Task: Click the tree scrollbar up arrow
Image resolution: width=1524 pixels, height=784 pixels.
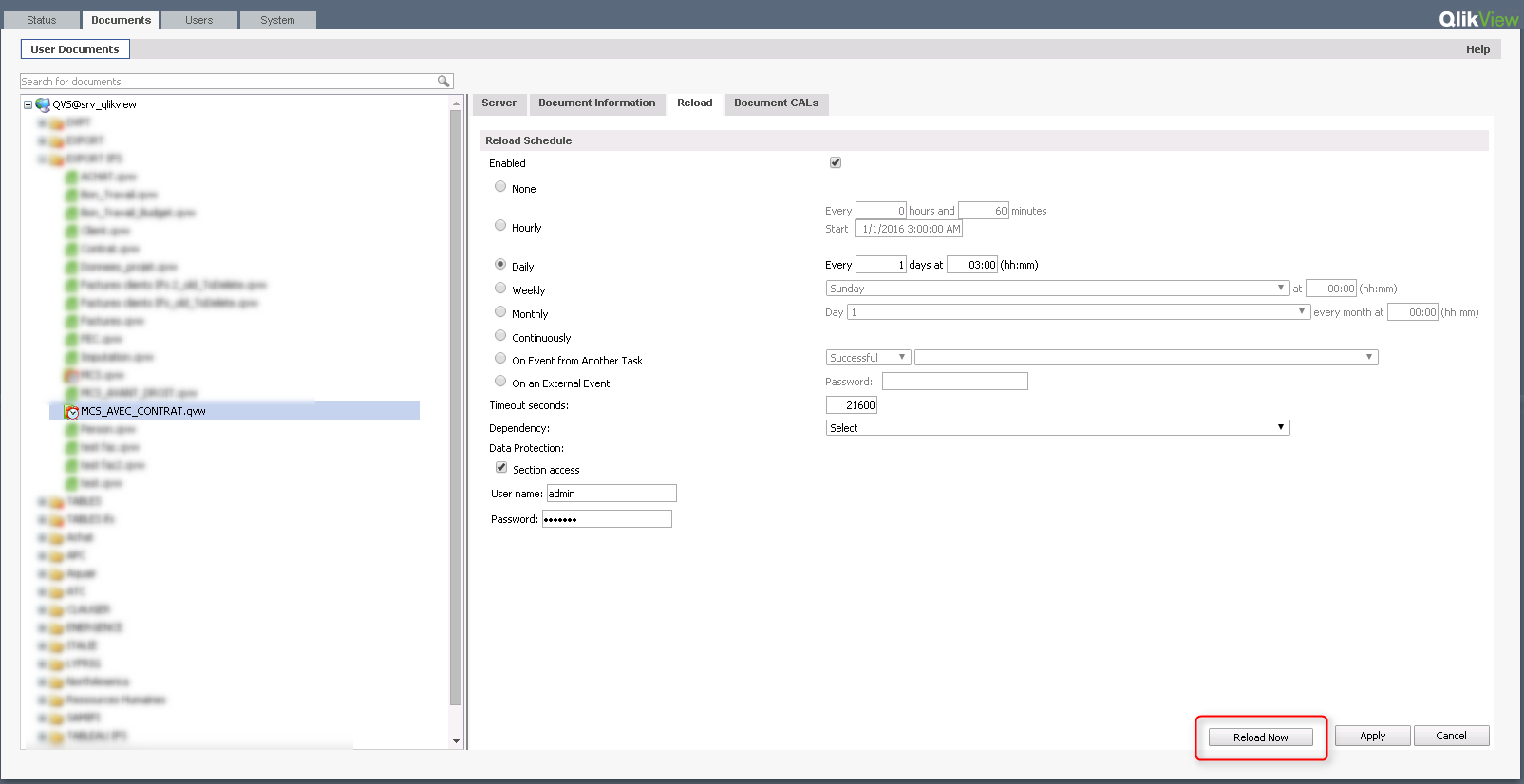Action: click(x=456, y=103)
